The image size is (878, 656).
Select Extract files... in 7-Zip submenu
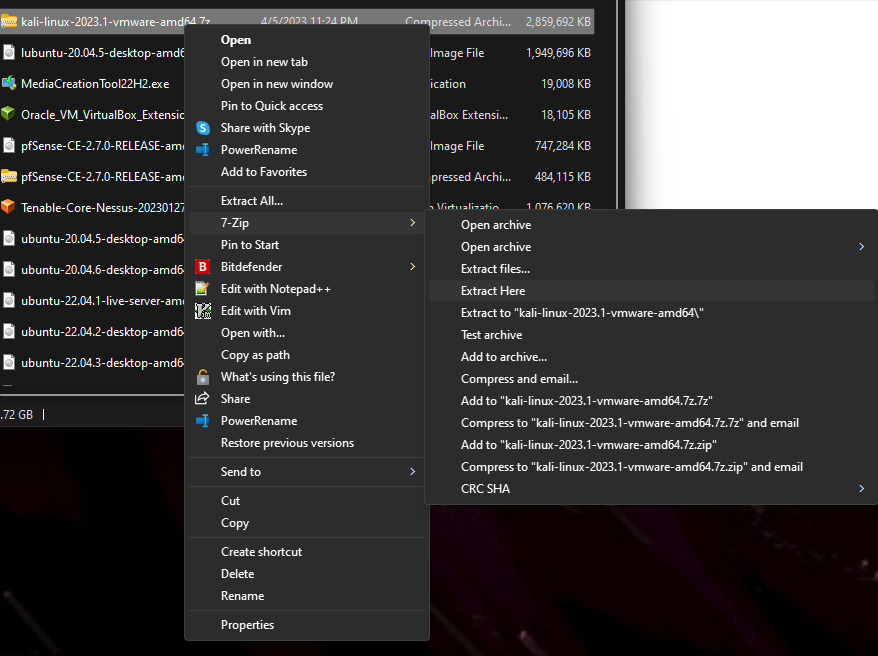(x=496, y=269)
